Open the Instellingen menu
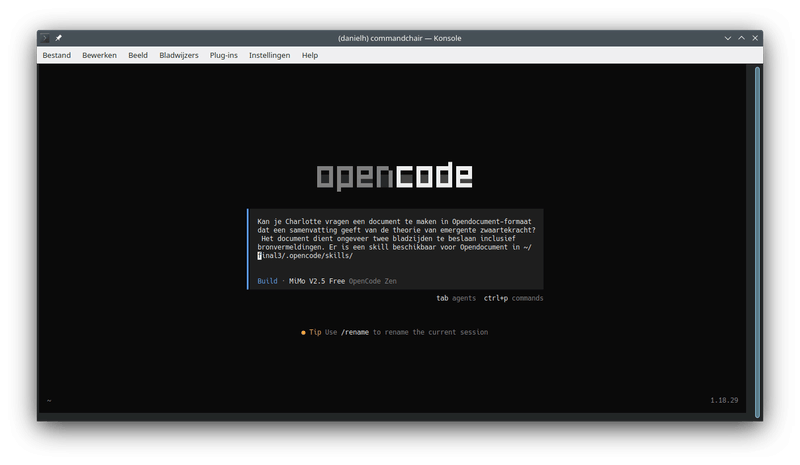 (x=269, y=55)
